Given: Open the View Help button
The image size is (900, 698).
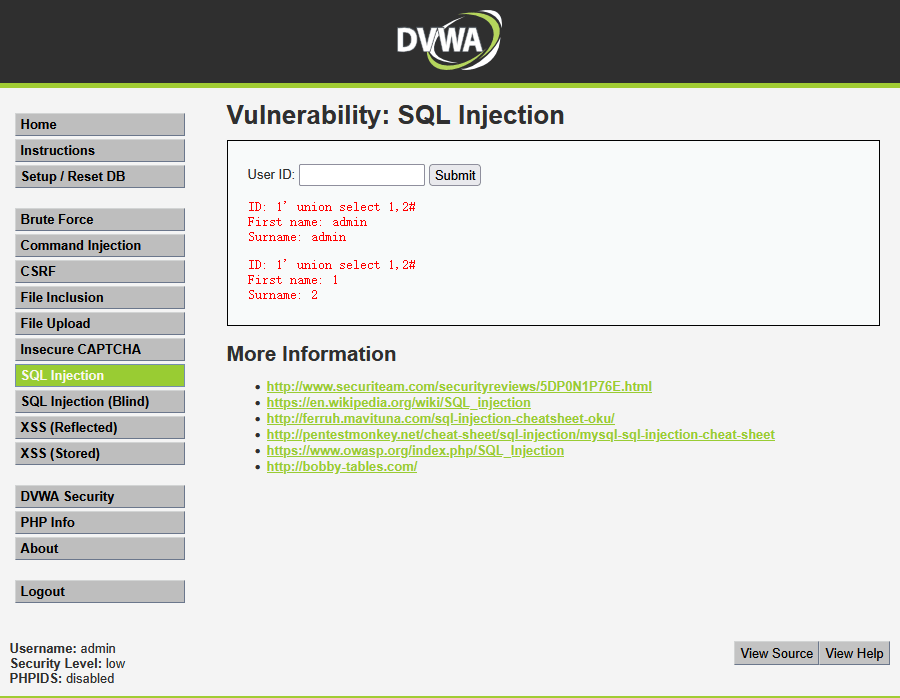Looking at the screenshot, I should 854,653.
